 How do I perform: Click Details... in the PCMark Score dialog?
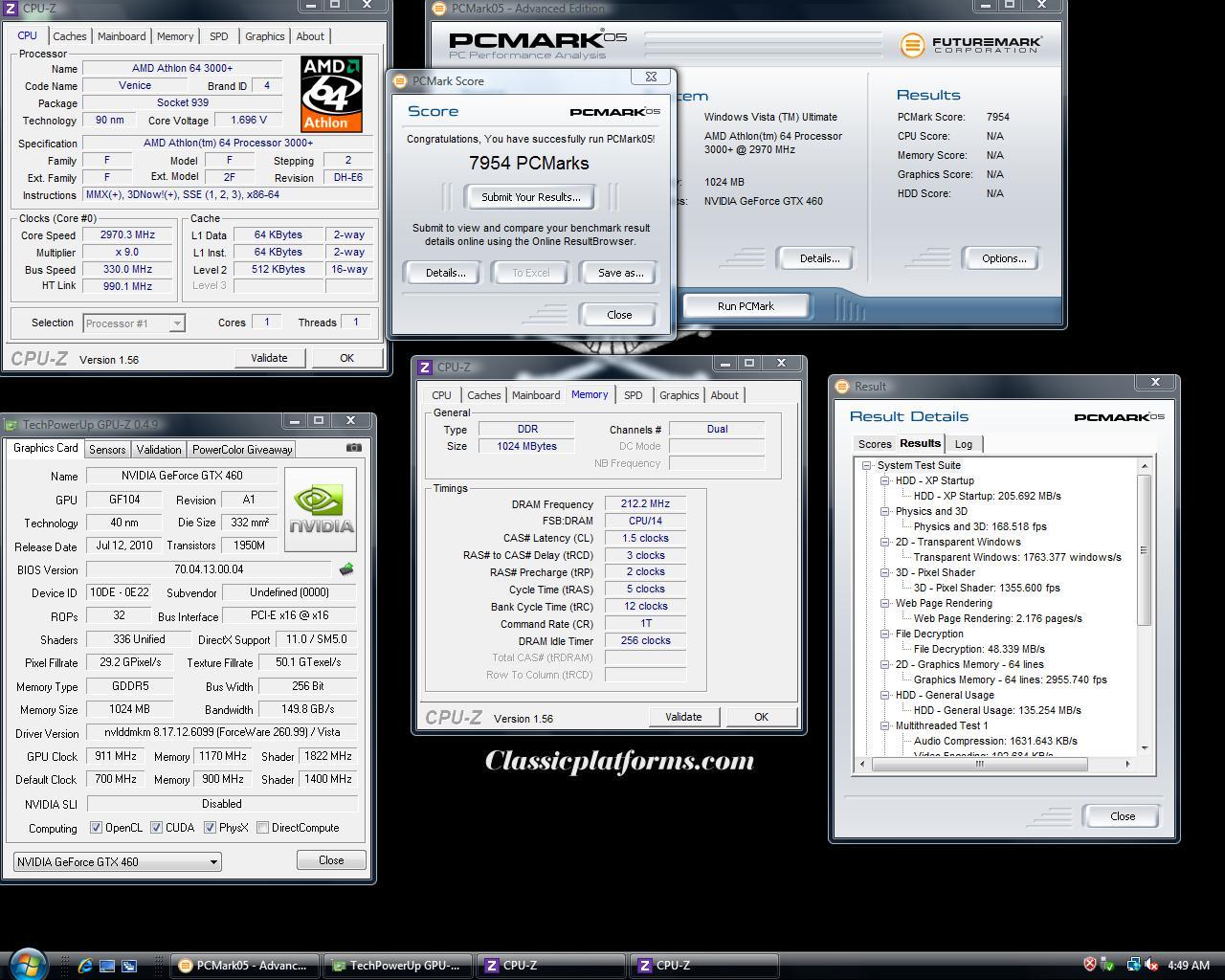click(x=445, y=273)
